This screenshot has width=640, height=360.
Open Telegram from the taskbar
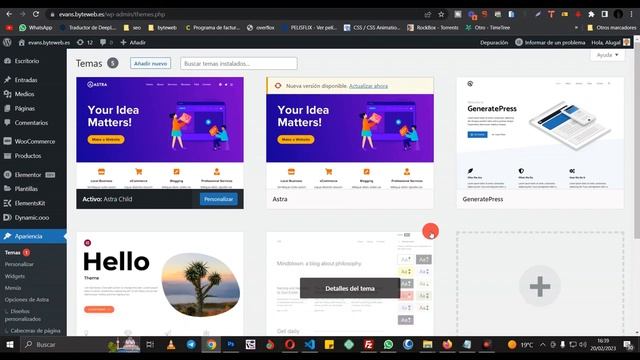click(191, 344)
